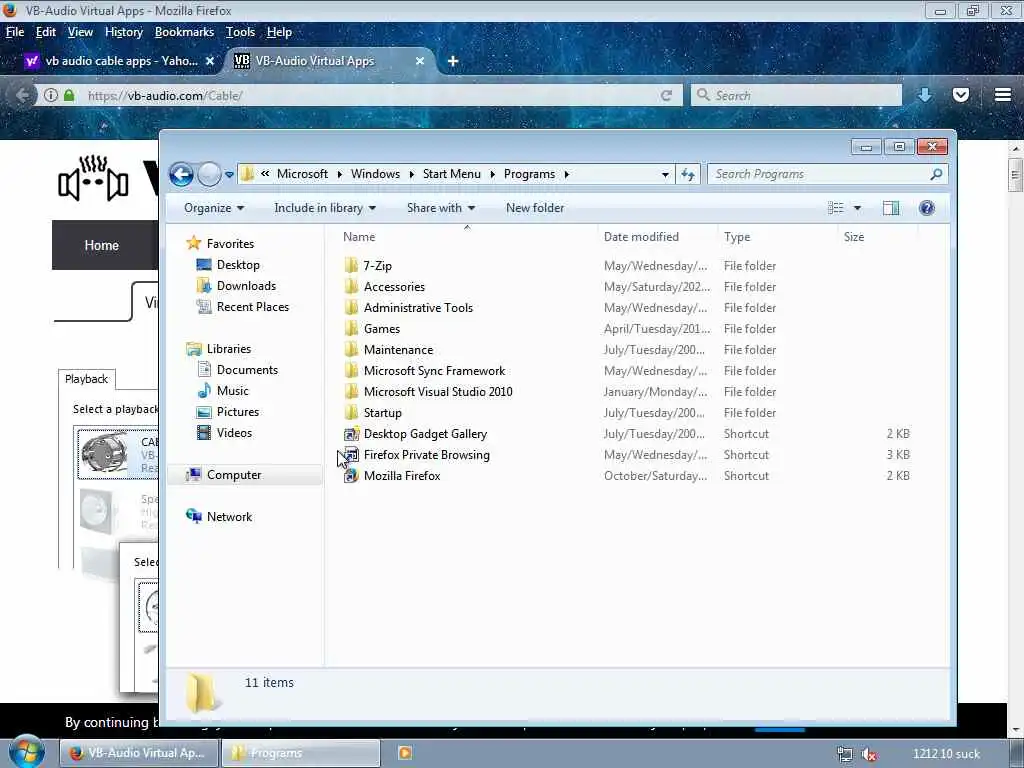Open Firefox Tools menu
Image resolution: width=1024 pixels, height=768 pixels.
pyautogui.click(x=240, y=32)
